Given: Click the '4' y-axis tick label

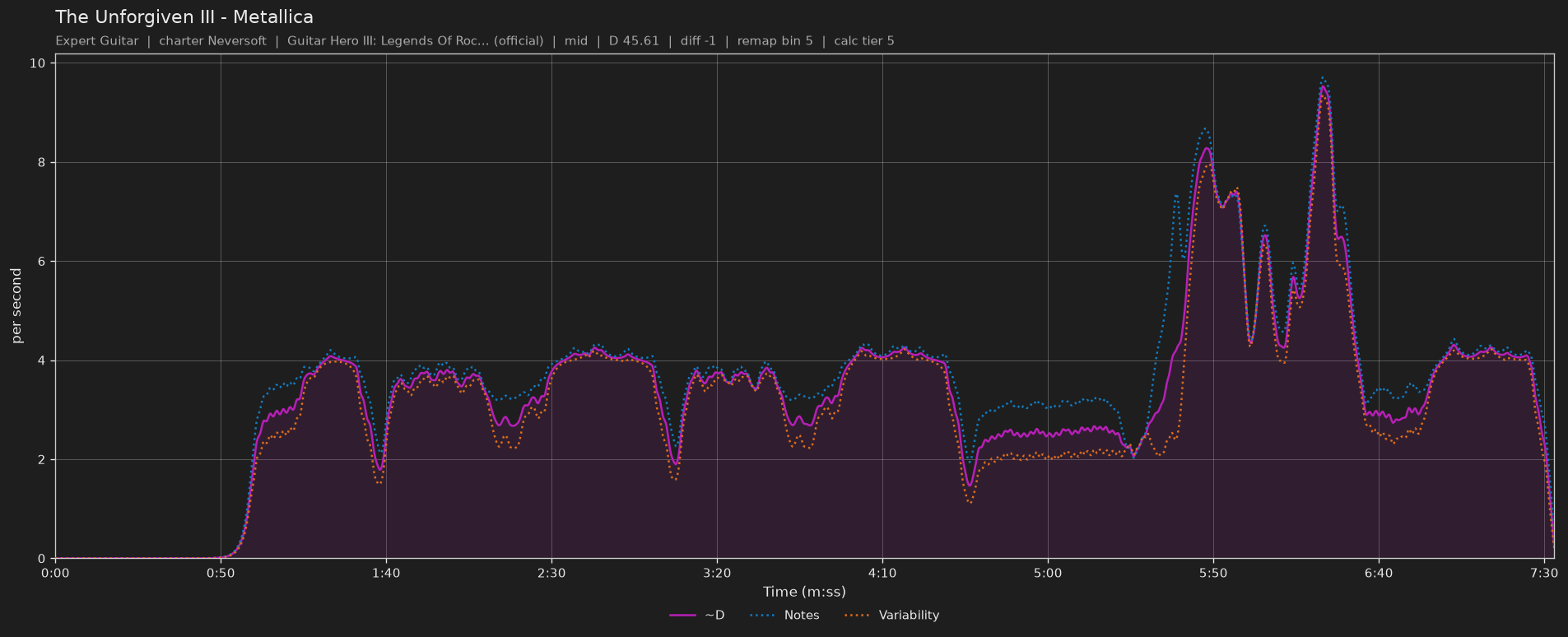Looking at the screenshot, I should click(42, 361).
